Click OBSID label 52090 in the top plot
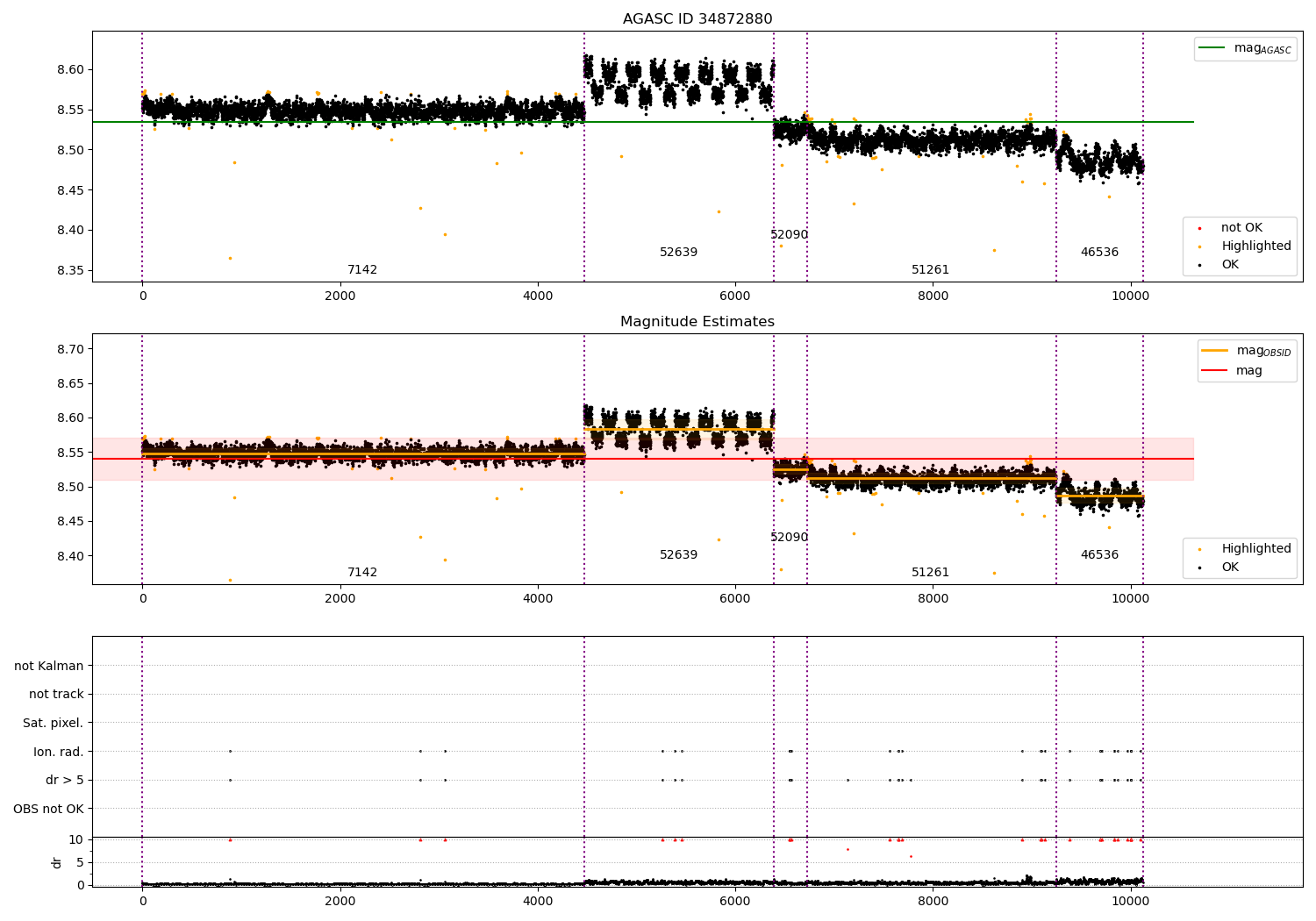Screen dimensions: 1316x921 (790, 235)
